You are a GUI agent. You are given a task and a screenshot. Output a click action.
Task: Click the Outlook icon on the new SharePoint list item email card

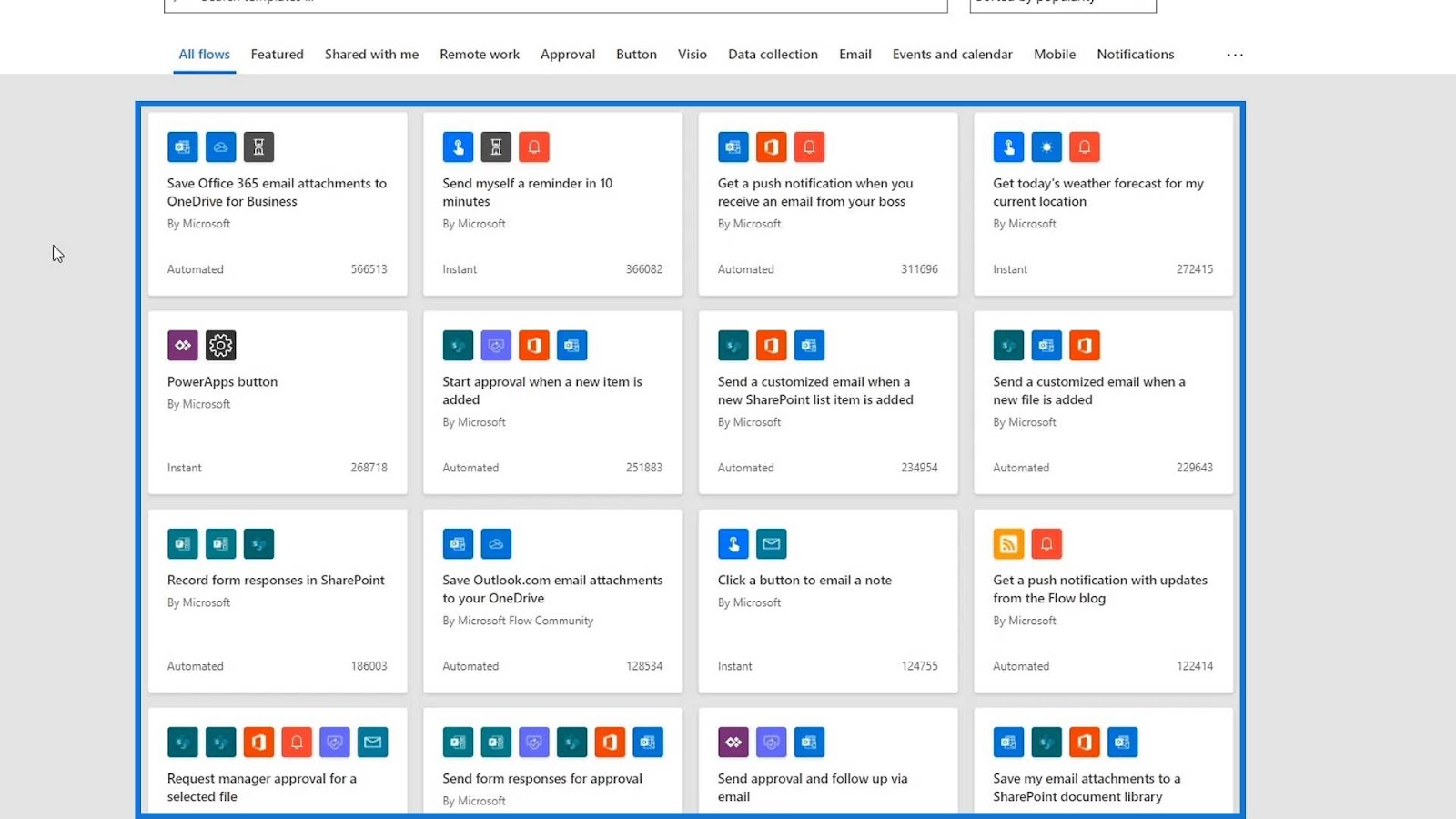coord(809,345)
